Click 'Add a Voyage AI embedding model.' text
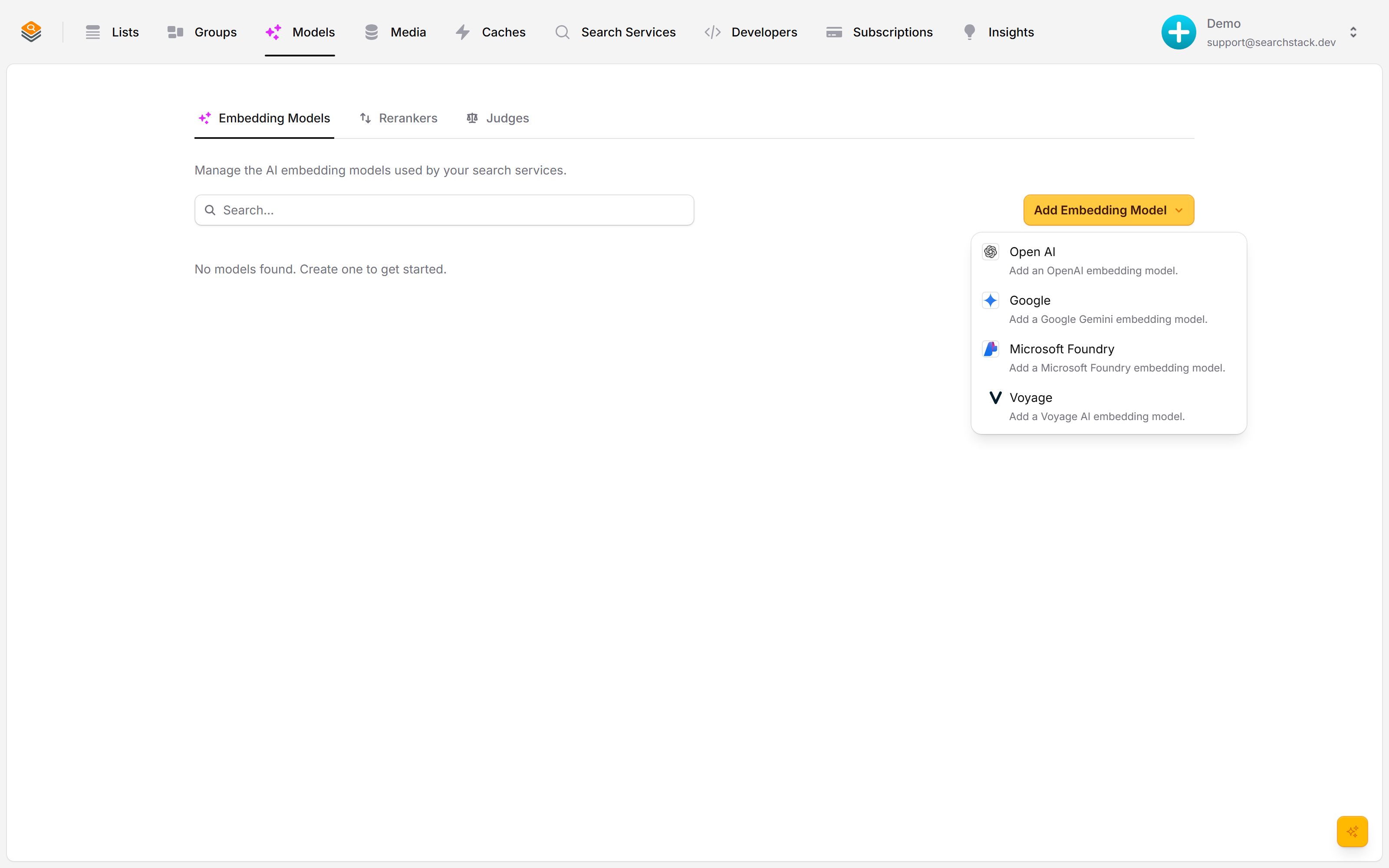 (1096, 417)
